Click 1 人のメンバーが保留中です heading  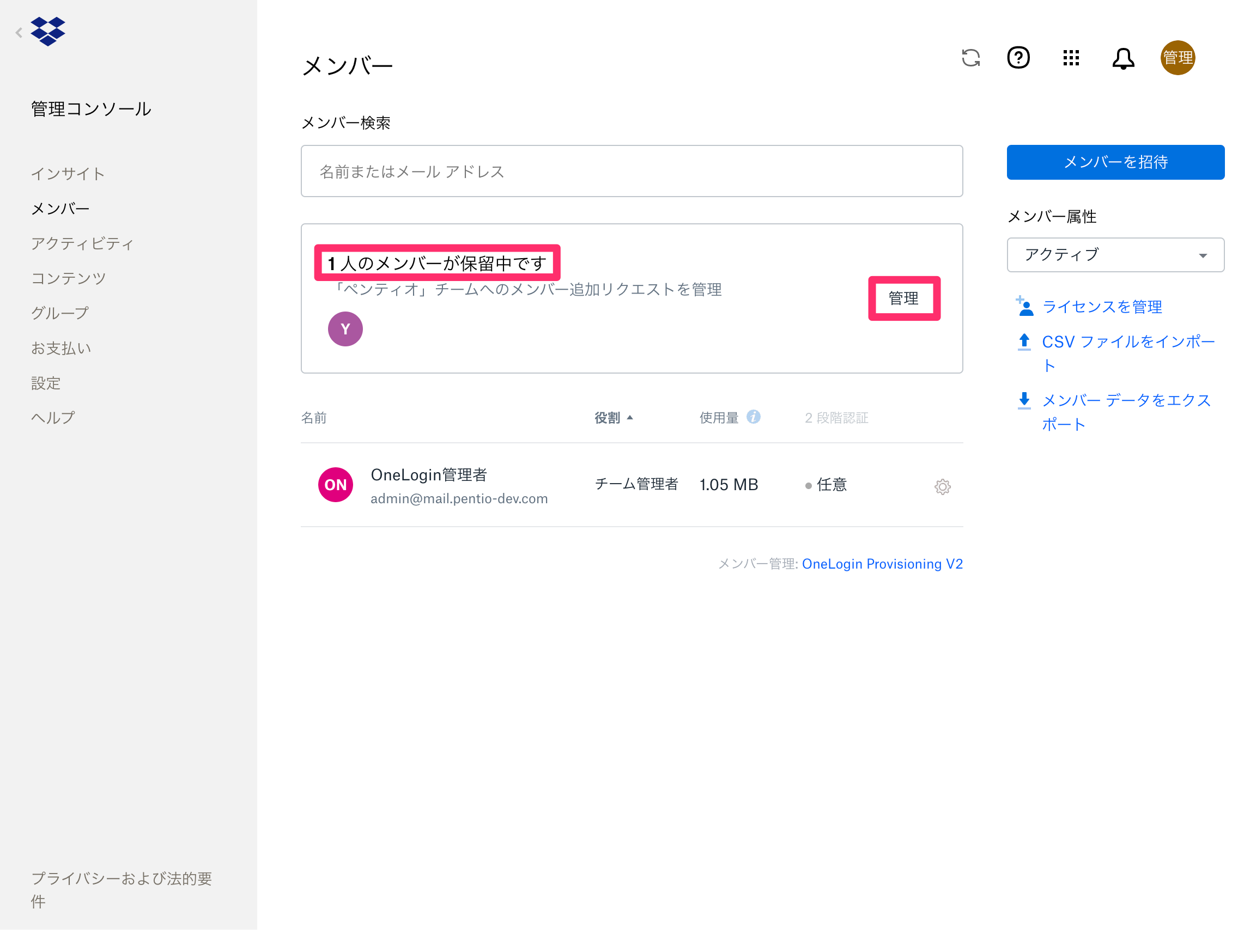point(437,263)
